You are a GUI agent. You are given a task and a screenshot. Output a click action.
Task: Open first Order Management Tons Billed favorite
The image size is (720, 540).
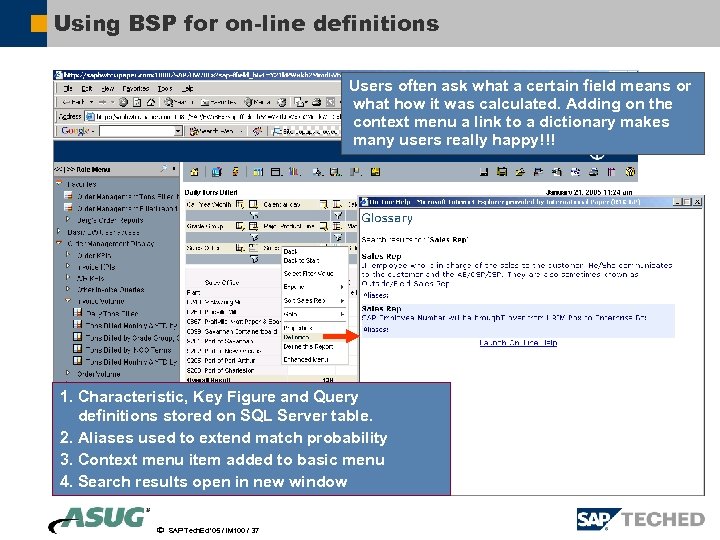pyautogui.click(x=128, y=196)
